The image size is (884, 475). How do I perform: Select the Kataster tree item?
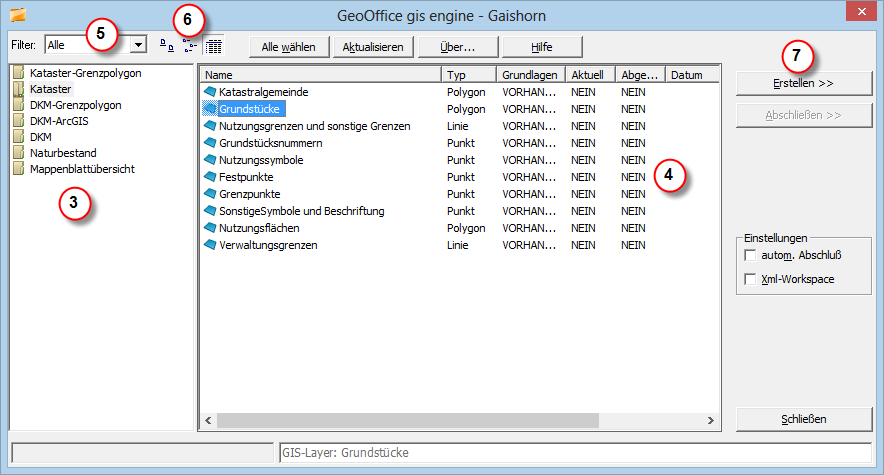pyautogui.click(x=51, y=88)
